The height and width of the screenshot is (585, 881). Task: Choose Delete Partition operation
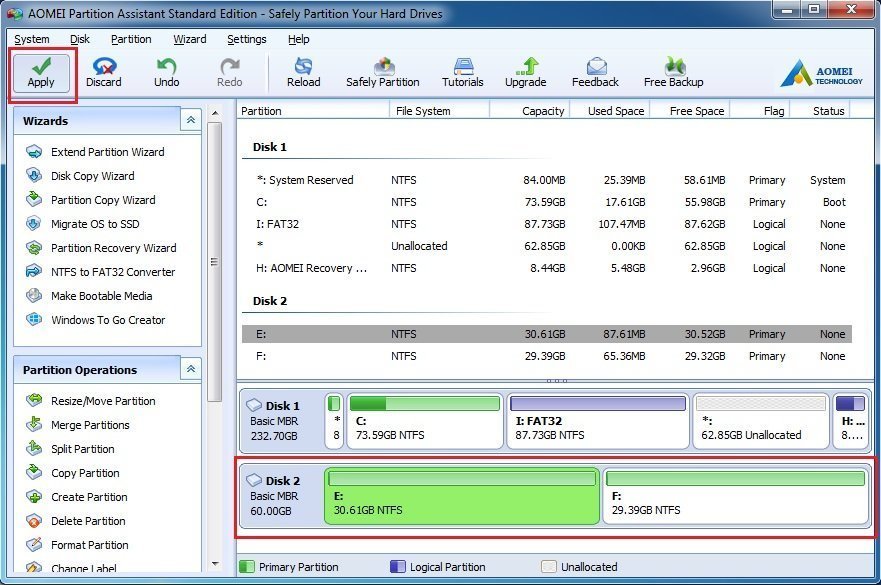76,521
